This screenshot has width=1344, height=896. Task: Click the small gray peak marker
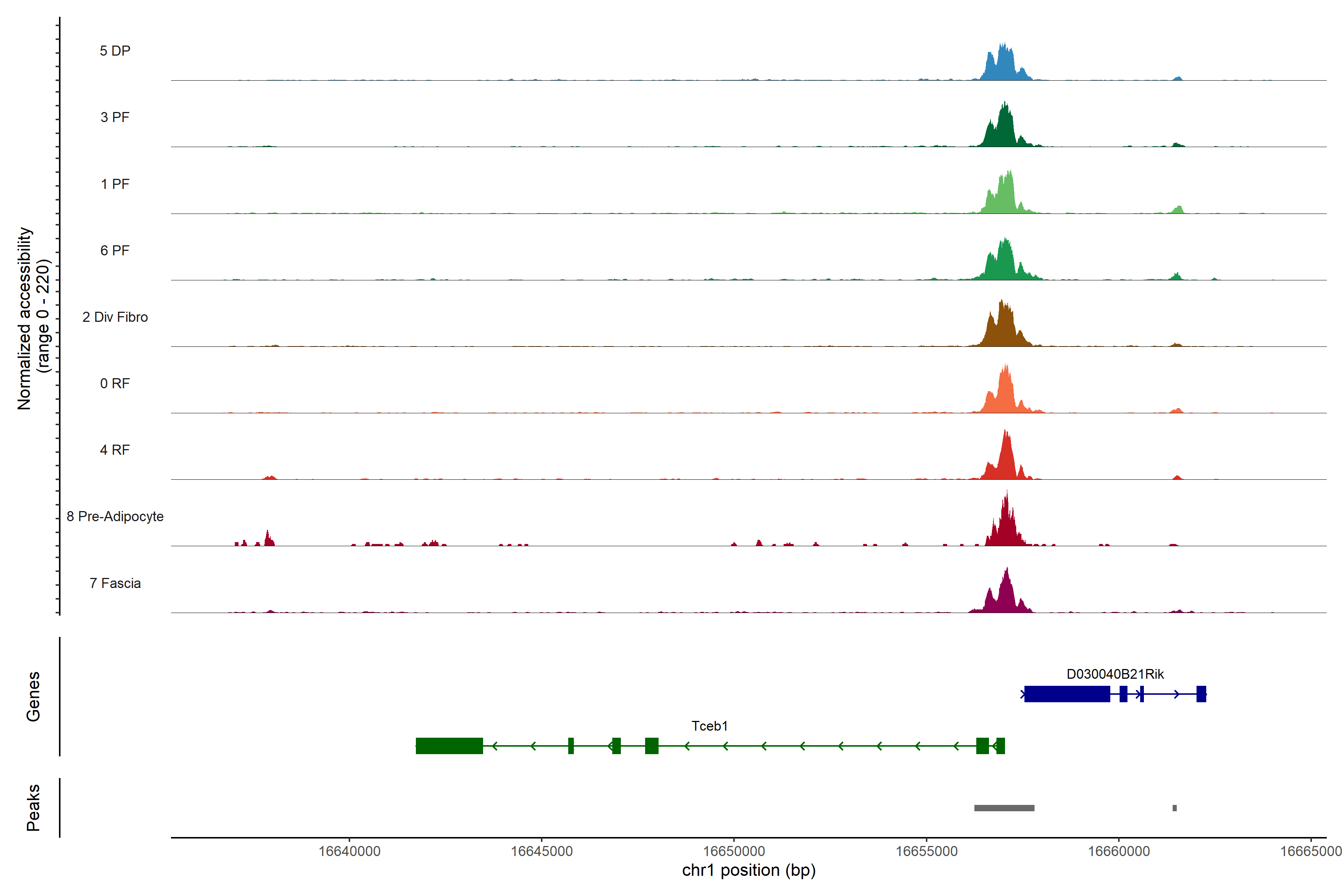pyautogui.click(x=1174, y=808)
